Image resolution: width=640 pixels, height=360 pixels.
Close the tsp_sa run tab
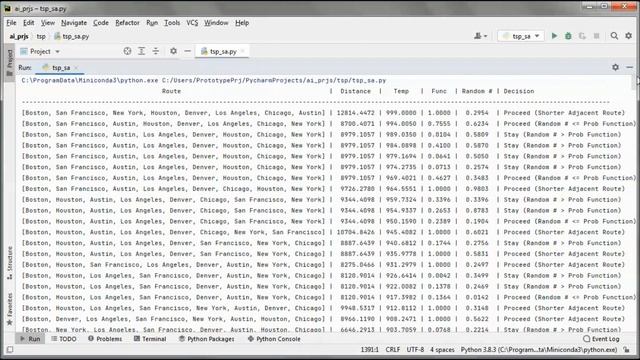pos(76,67)
